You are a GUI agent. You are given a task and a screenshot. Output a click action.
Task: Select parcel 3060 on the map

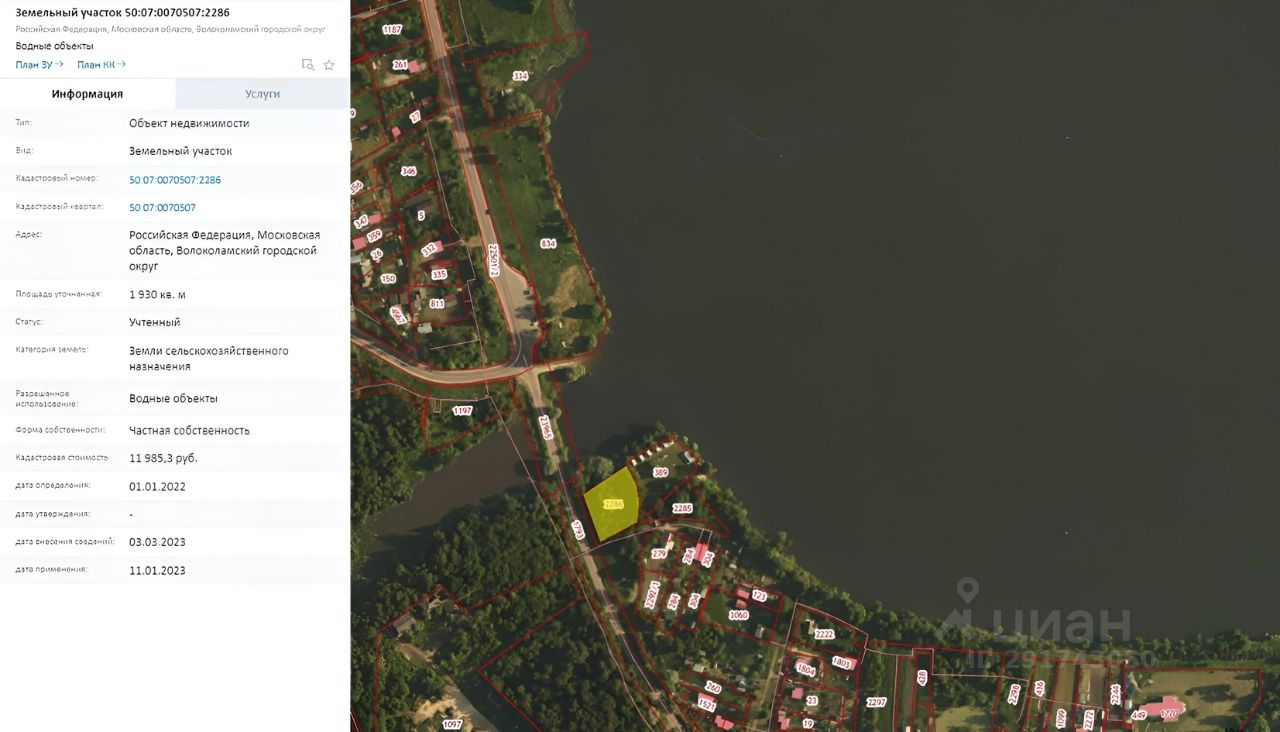[739, 615]
